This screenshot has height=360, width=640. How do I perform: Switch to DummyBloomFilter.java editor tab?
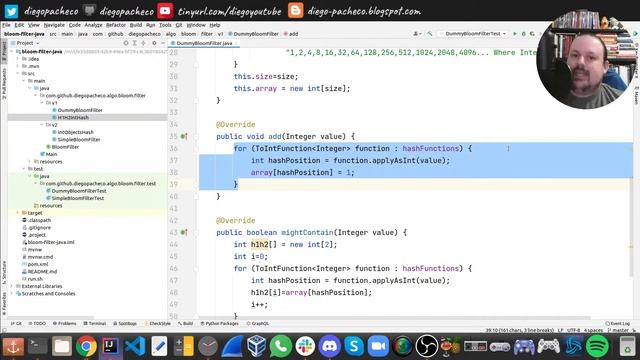(x=204, y=43)
